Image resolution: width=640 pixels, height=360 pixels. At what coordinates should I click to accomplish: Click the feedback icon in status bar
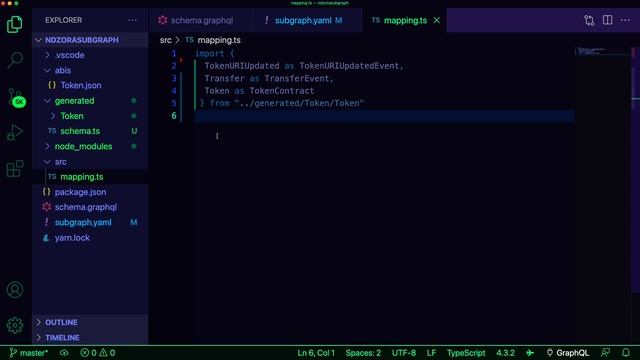(605, 353)
